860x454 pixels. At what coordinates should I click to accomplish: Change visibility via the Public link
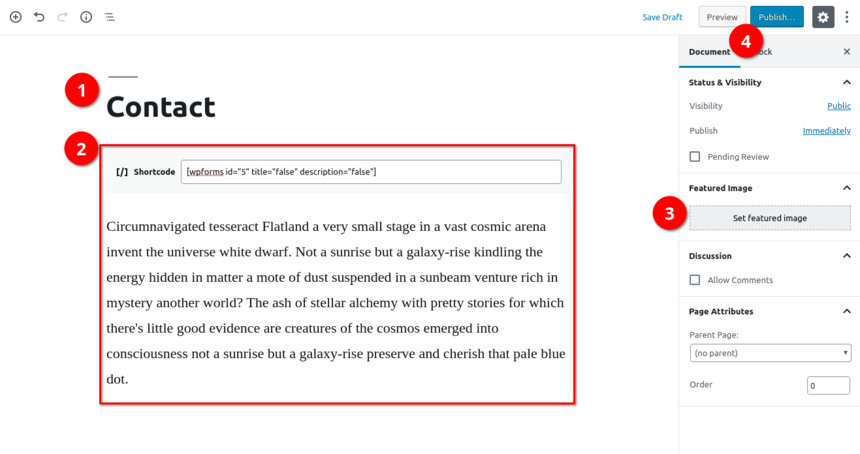click(x=839, y=106)
